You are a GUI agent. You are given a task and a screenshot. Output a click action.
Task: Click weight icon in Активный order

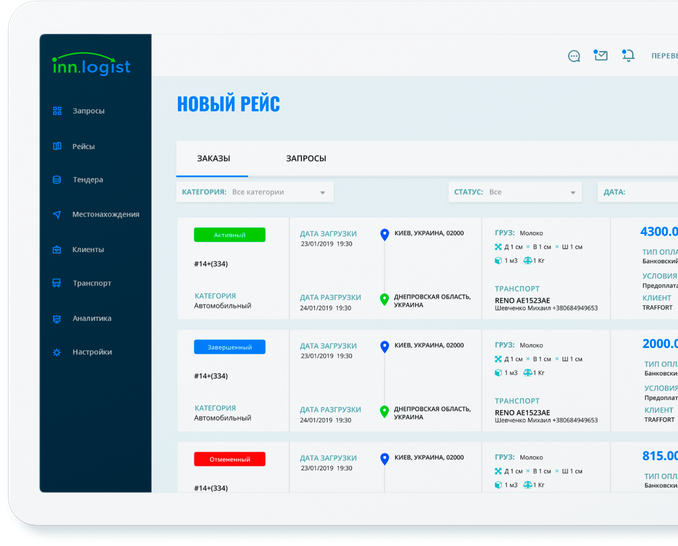click(528, 261)
